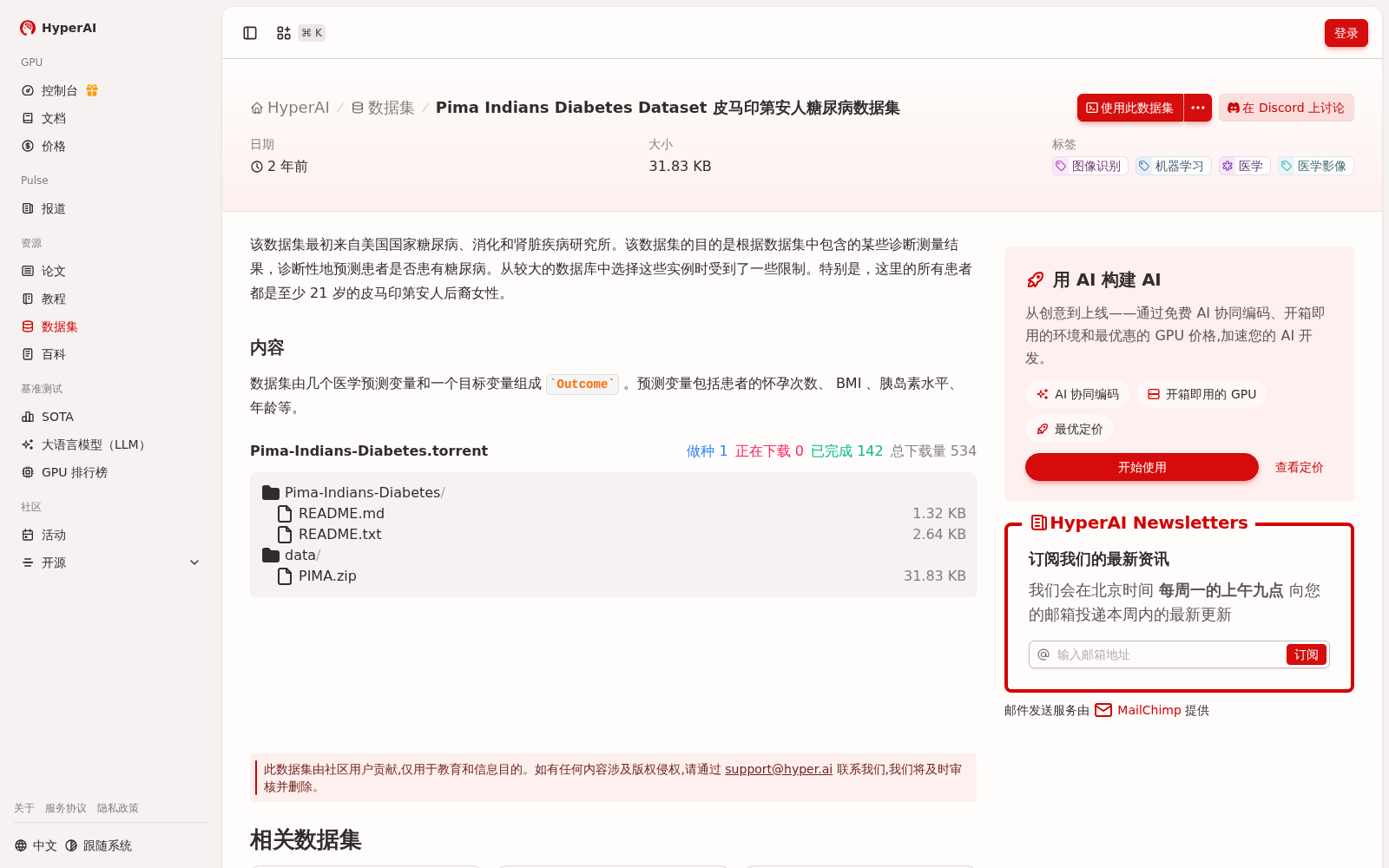Viewport: 1389px width, 868px height.
Task: Select 数据集 in the sidebar
Action: coord(60,326)
